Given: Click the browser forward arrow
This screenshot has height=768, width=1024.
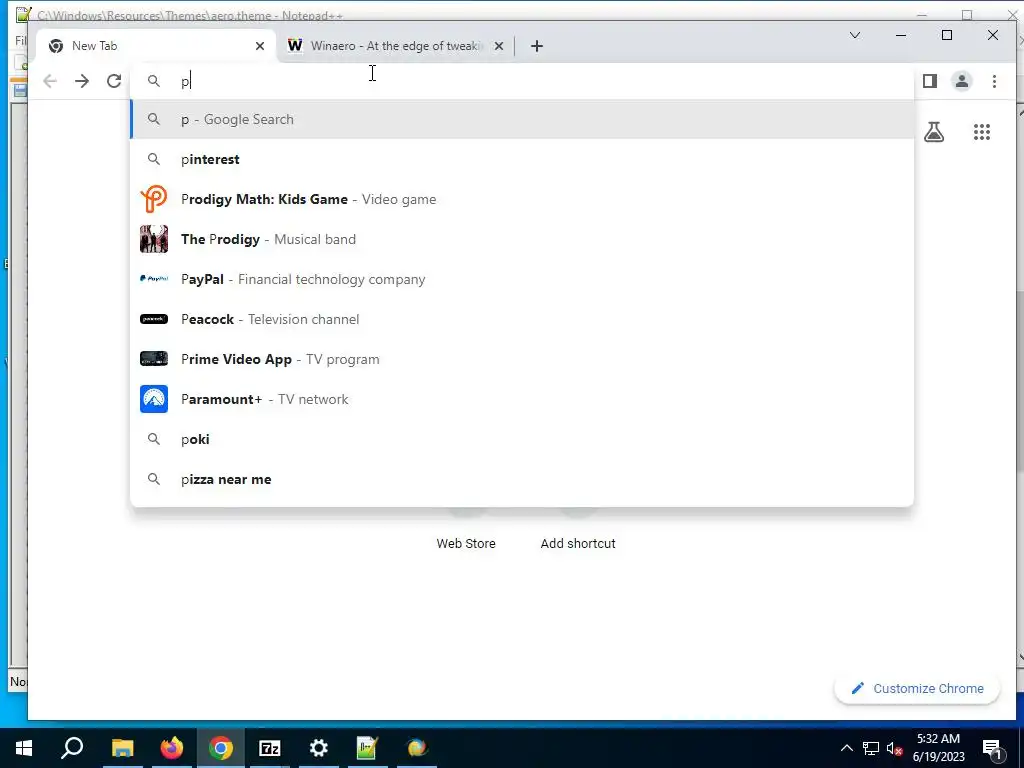Looking at the screenshot, I should 82,81.
